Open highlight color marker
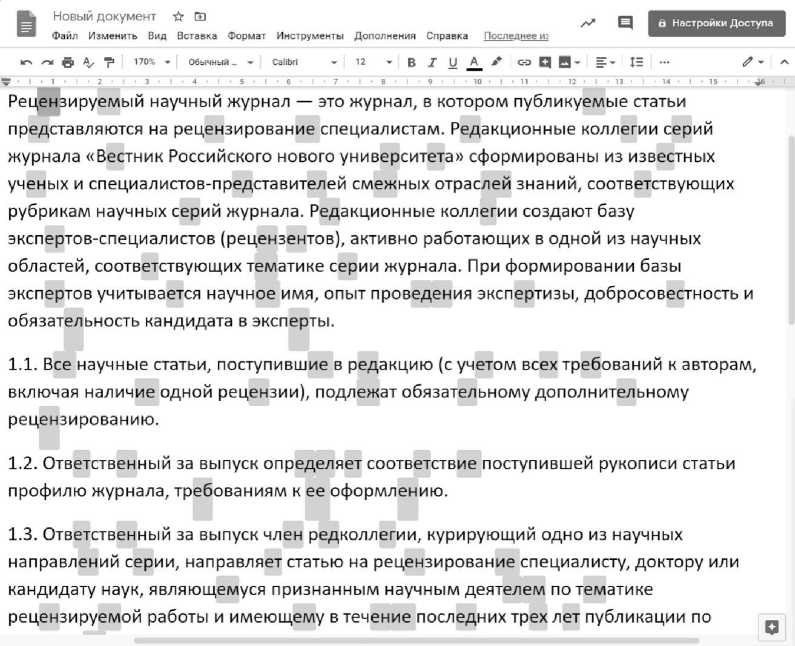The width and height of the screenshot is (795, 646). (496, 62)
